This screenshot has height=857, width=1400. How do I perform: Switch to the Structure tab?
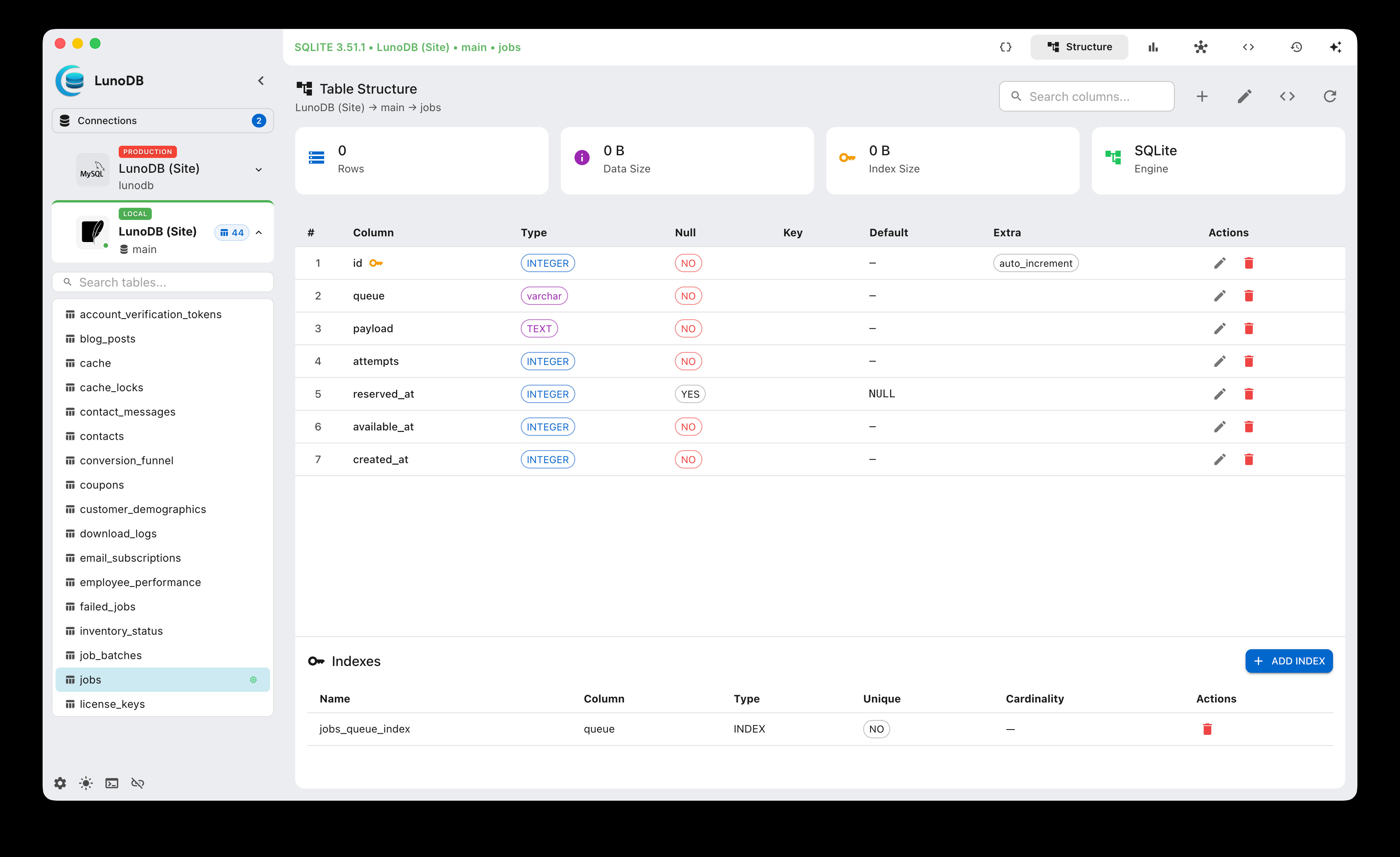click(x=1079, y=47)
